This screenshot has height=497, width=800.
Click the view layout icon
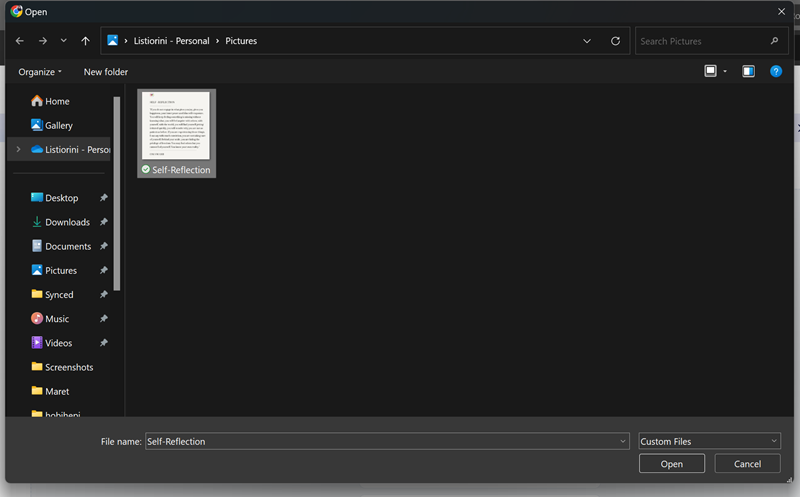pyautogui.click(x=710, y=71)
